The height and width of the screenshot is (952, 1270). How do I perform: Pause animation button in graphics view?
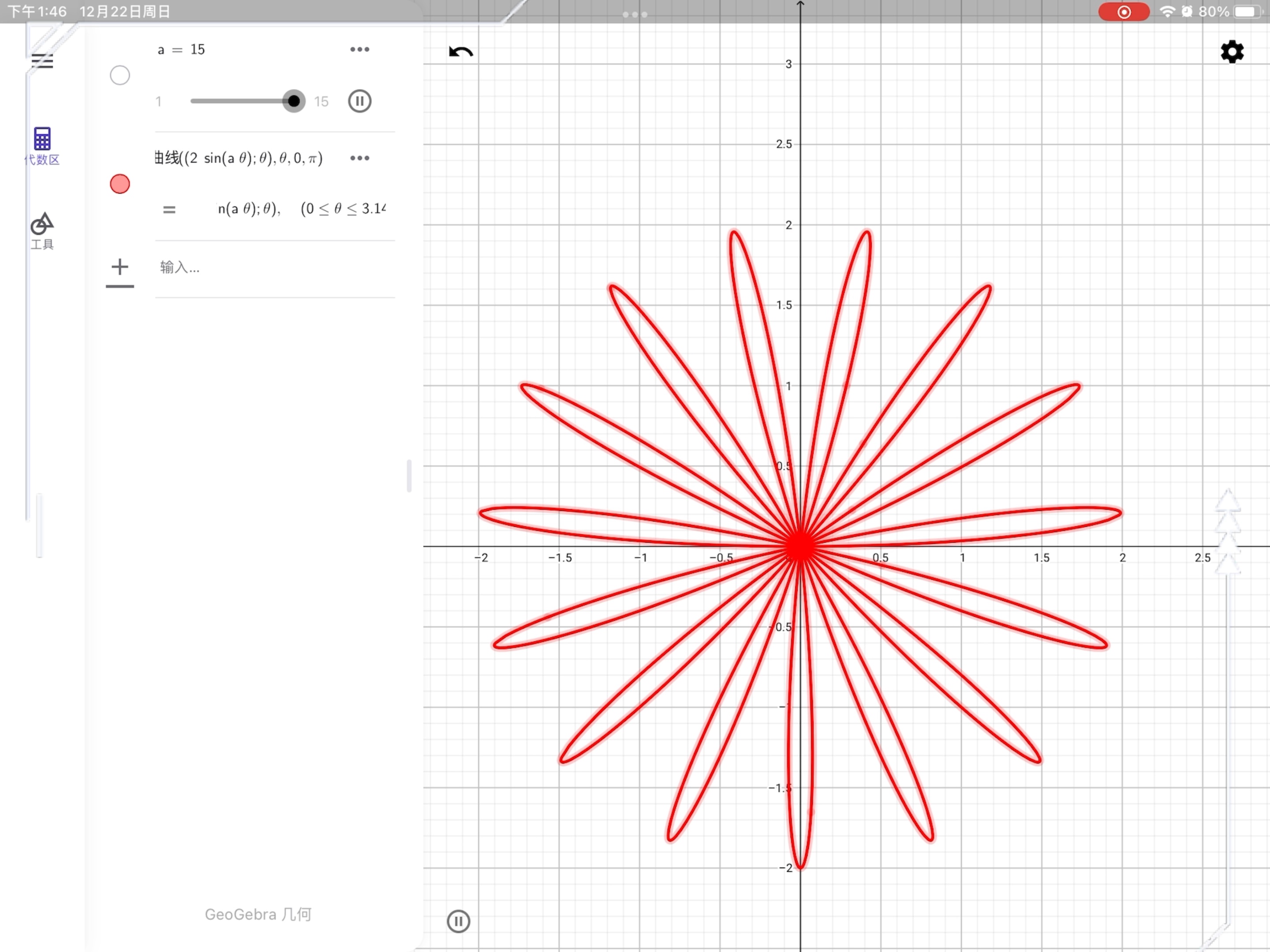[x=458, y=922]
